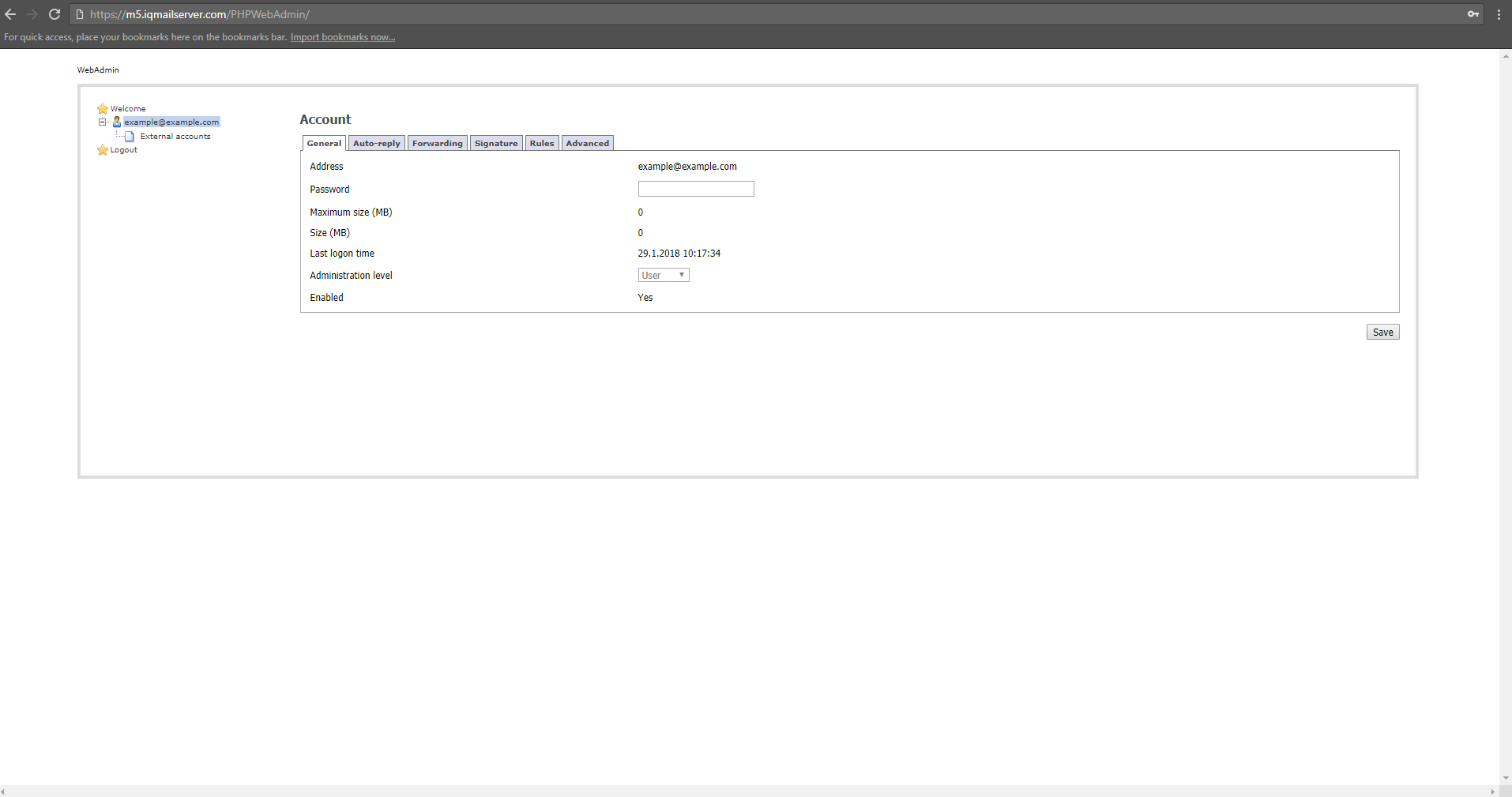Click the user icon beside example@example.com
Screen dimensions: 1512x797
tap(117, 122)
